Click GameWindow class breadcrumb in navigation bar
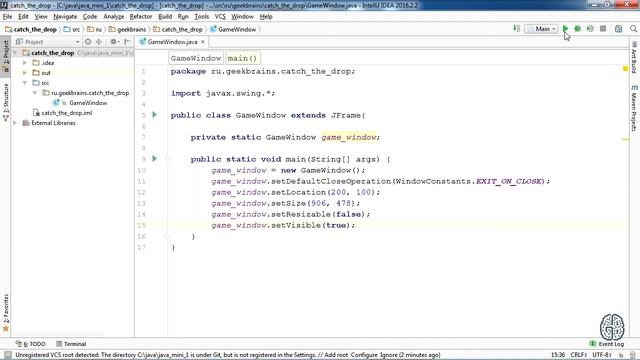This screenshot has height=360, width=640. point(233,29)
